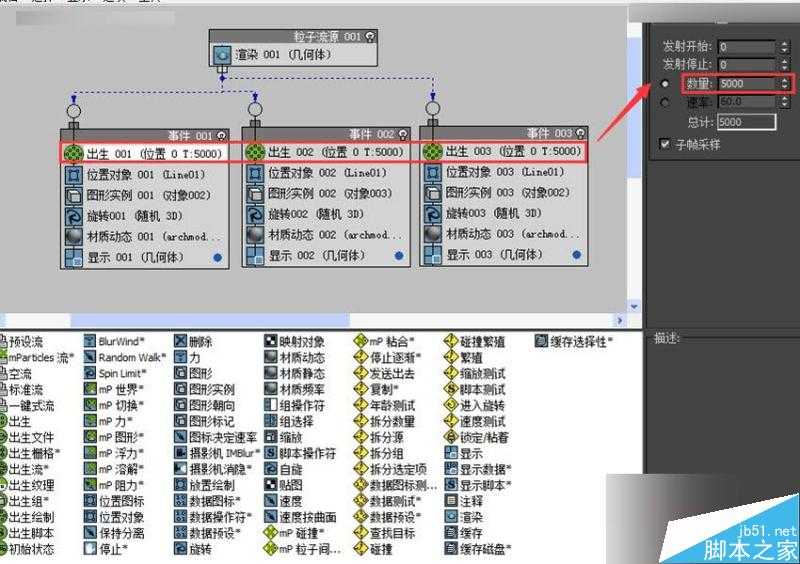This screenshot has width=800, height=564.
Task: Pick mP 世界 operator in depot
Action: (x=114, y=389)
